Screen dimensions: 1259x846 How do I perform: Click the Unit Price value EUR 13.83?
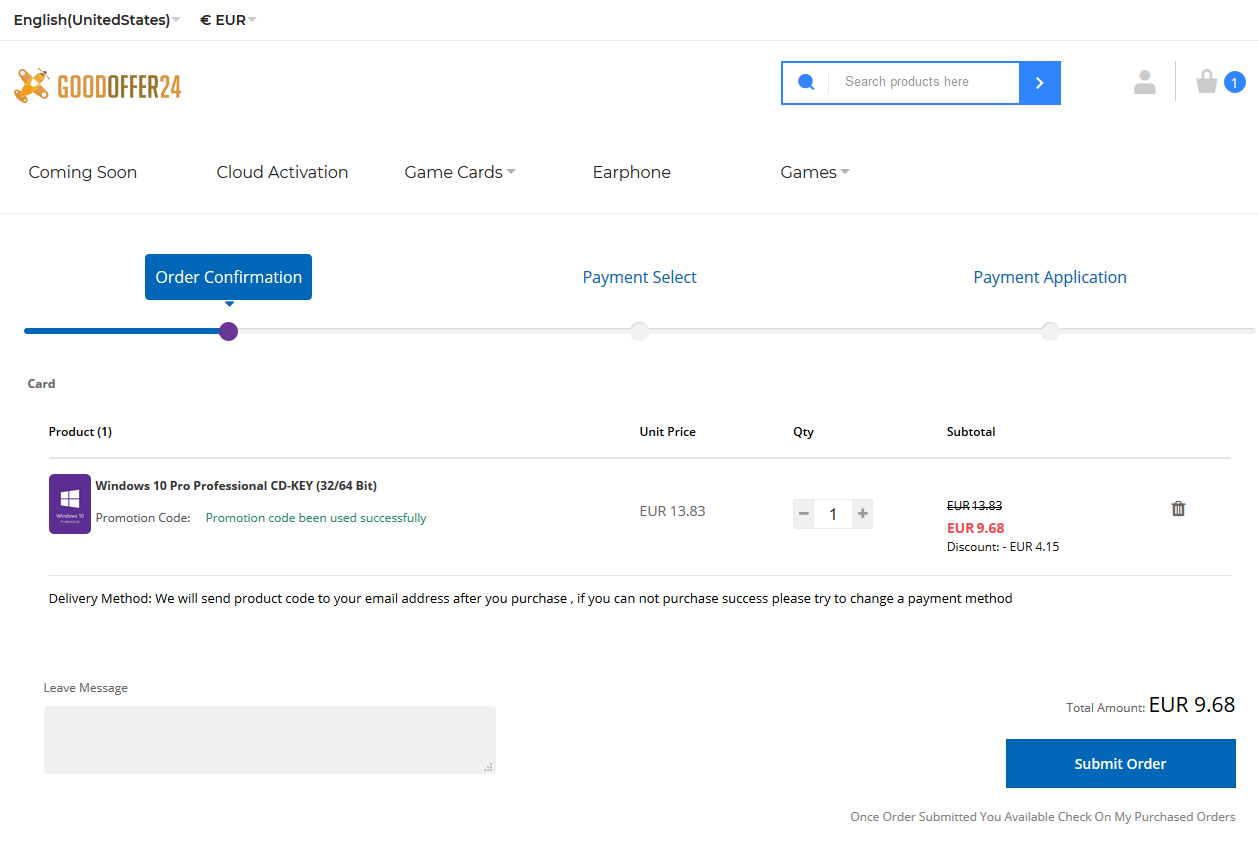click(673, 511)
